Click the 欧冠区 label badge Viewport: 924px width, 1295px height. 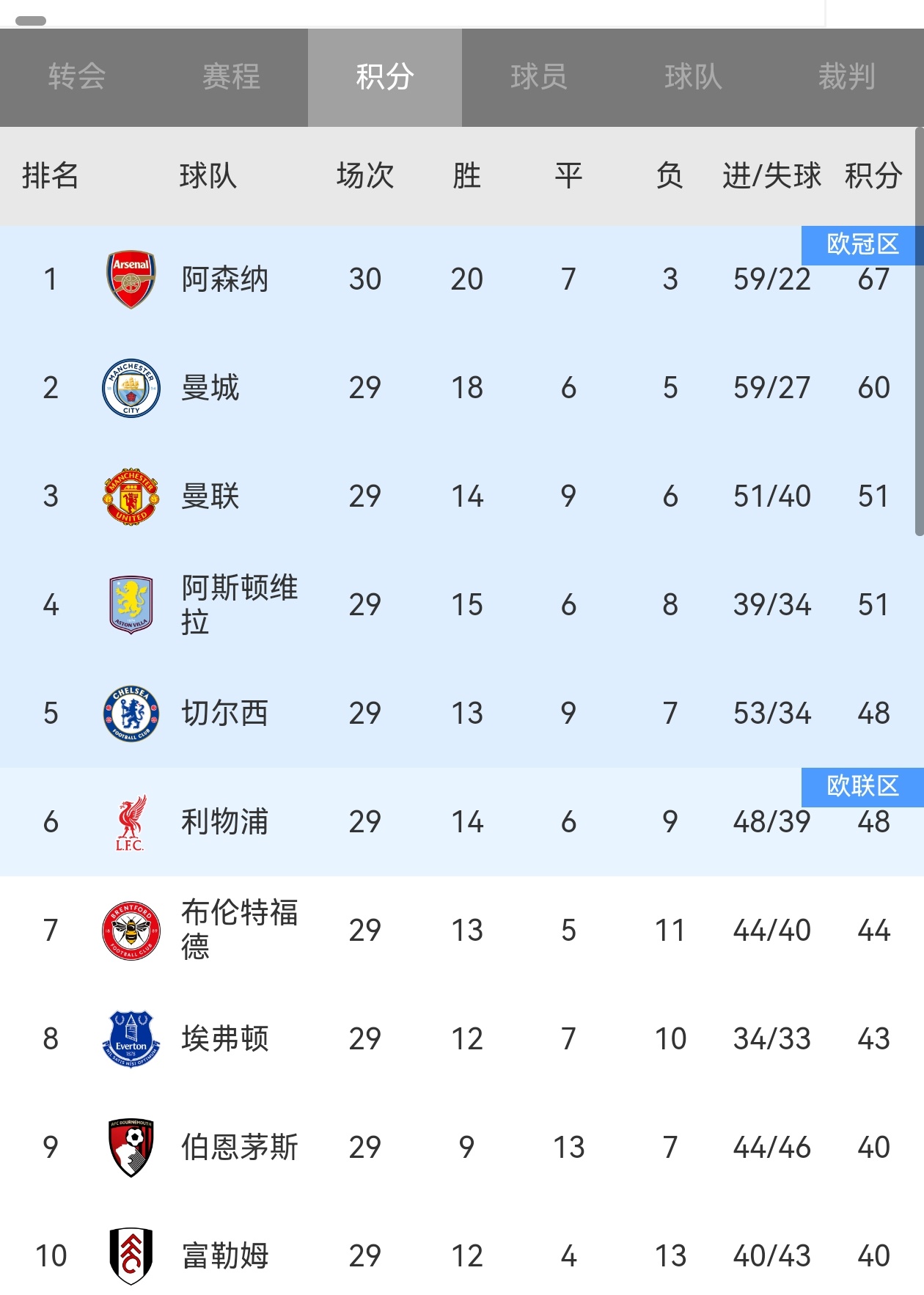pos(862,245)
